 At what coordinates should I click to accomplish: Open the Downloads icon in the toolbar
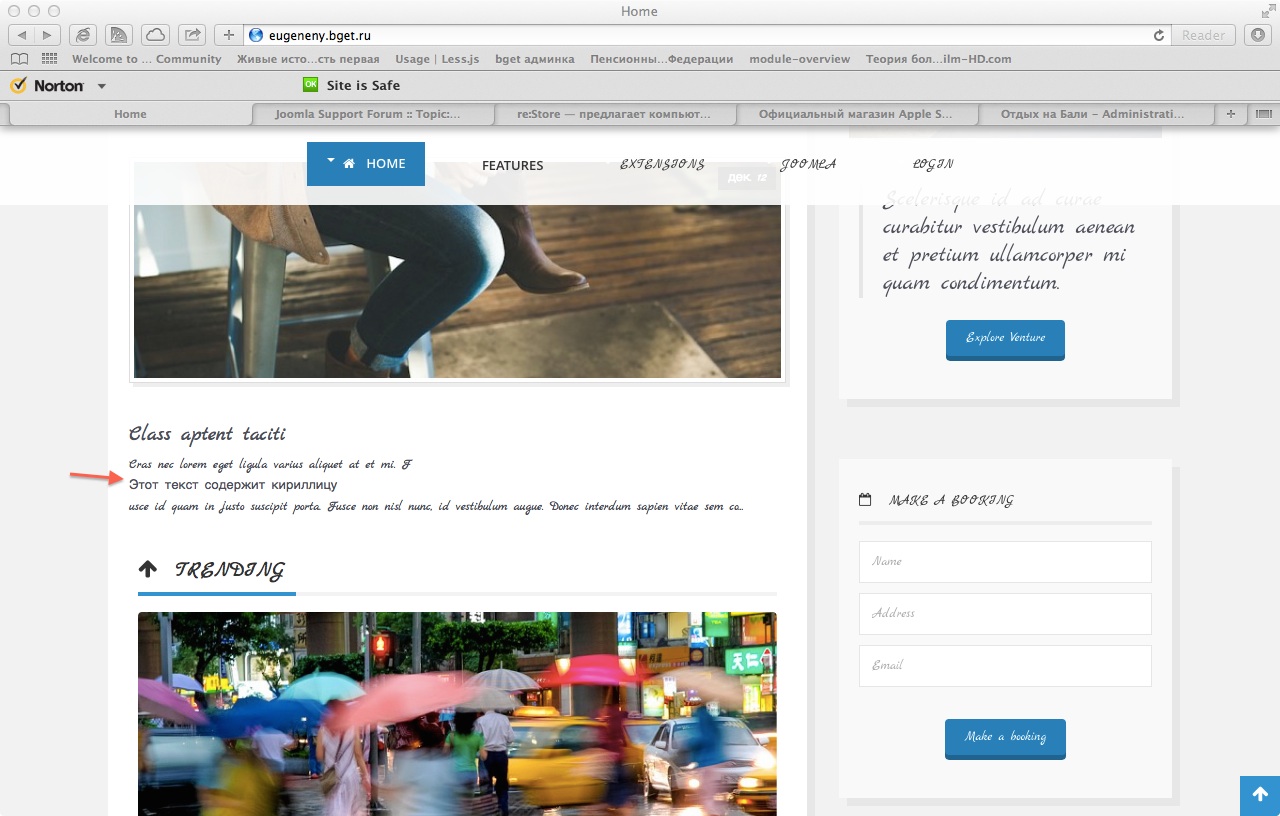[1258, 35]
